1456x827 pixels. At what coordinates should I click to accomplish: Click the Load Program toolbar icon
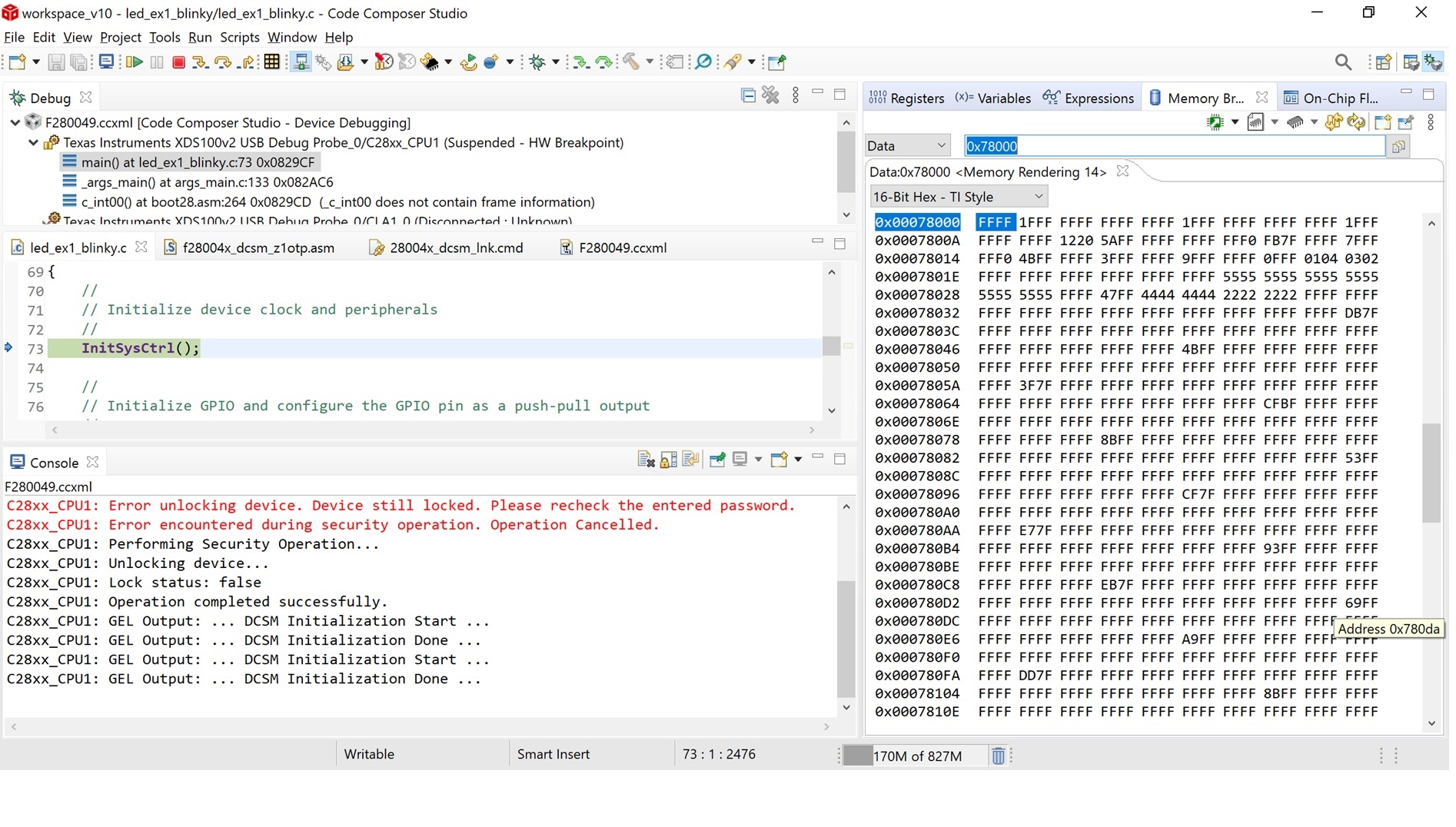coord(345,62)
